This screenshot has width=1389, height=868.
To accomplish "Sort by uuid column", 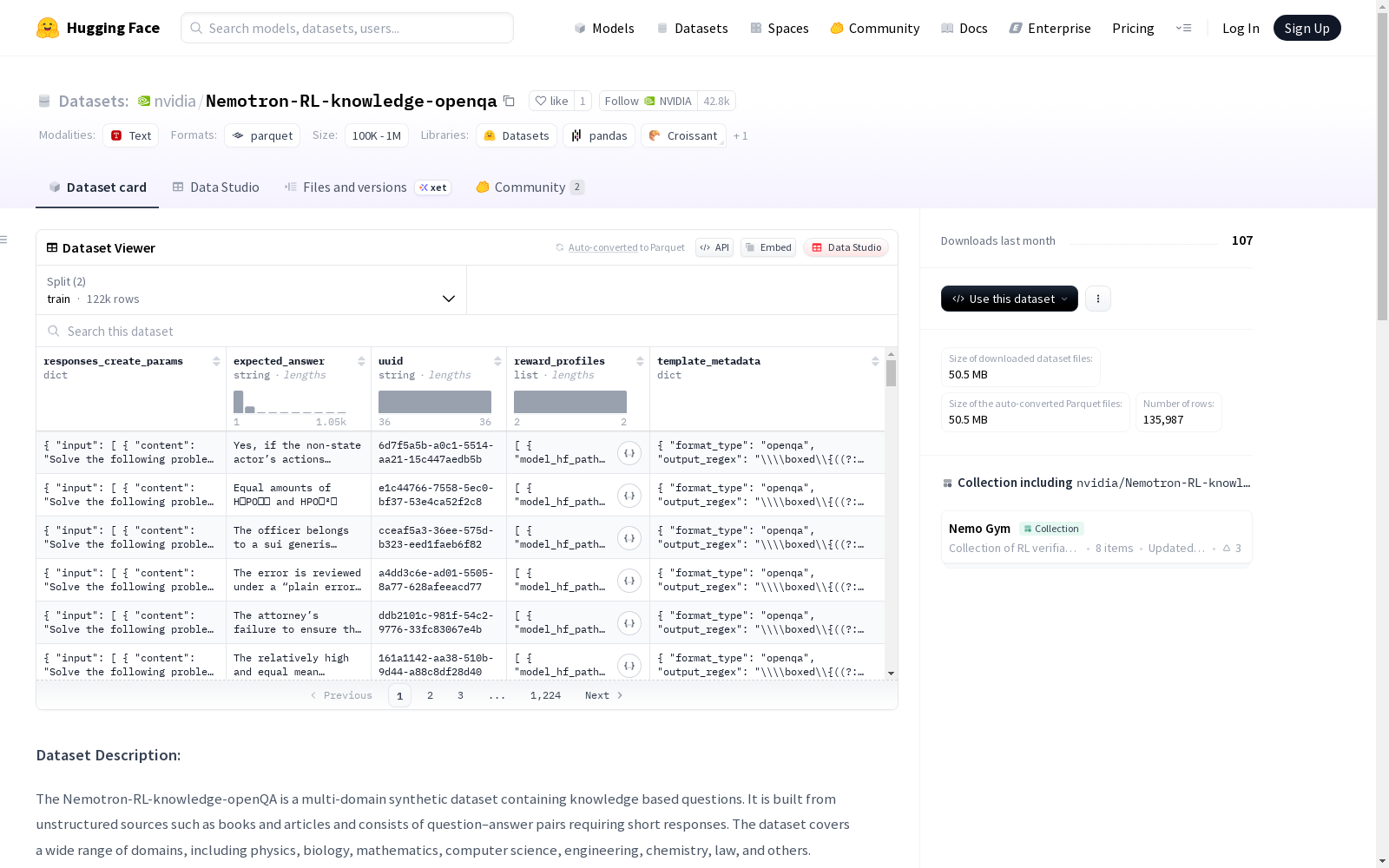I will click(x=497, y=361).
